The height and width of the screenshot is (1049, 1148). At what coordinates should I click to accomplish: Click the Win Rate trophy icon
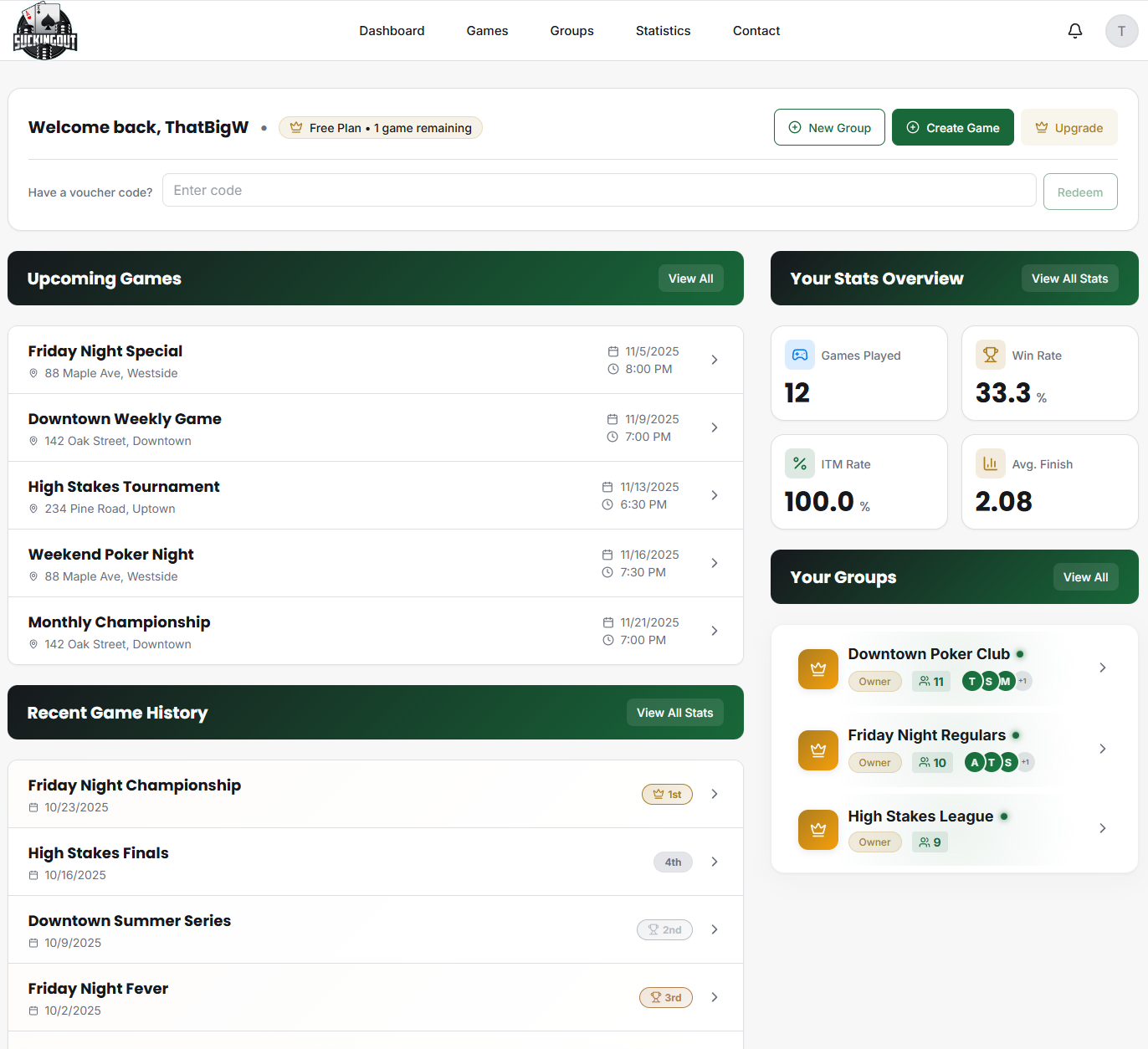click(x=991, y=355)
